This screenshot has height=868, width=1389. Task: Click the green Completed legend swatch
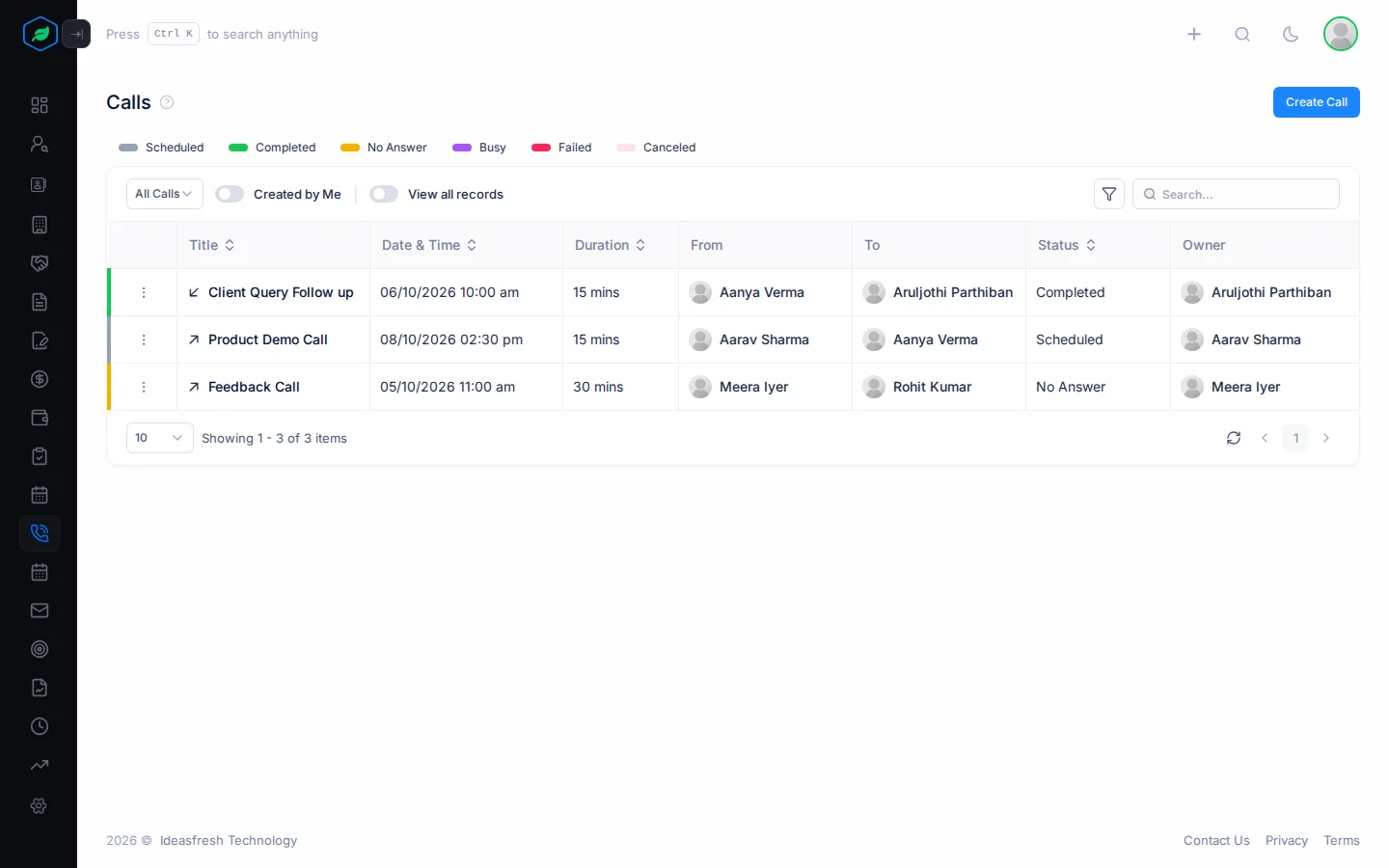coord(238,148)
